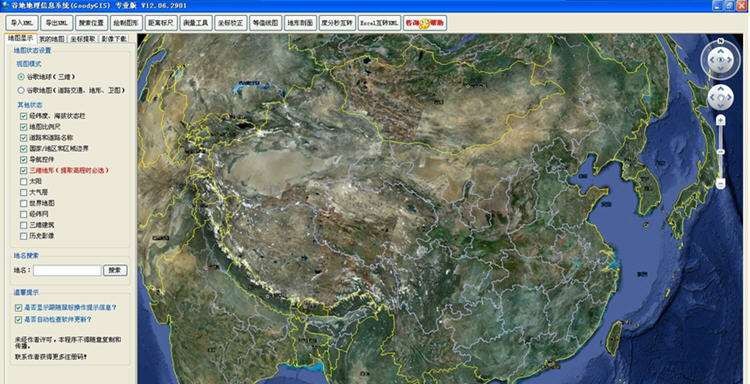Click the look-down arrow on the top joystick
This screenshot has width=750, height=384.
(x=720, y=68)
